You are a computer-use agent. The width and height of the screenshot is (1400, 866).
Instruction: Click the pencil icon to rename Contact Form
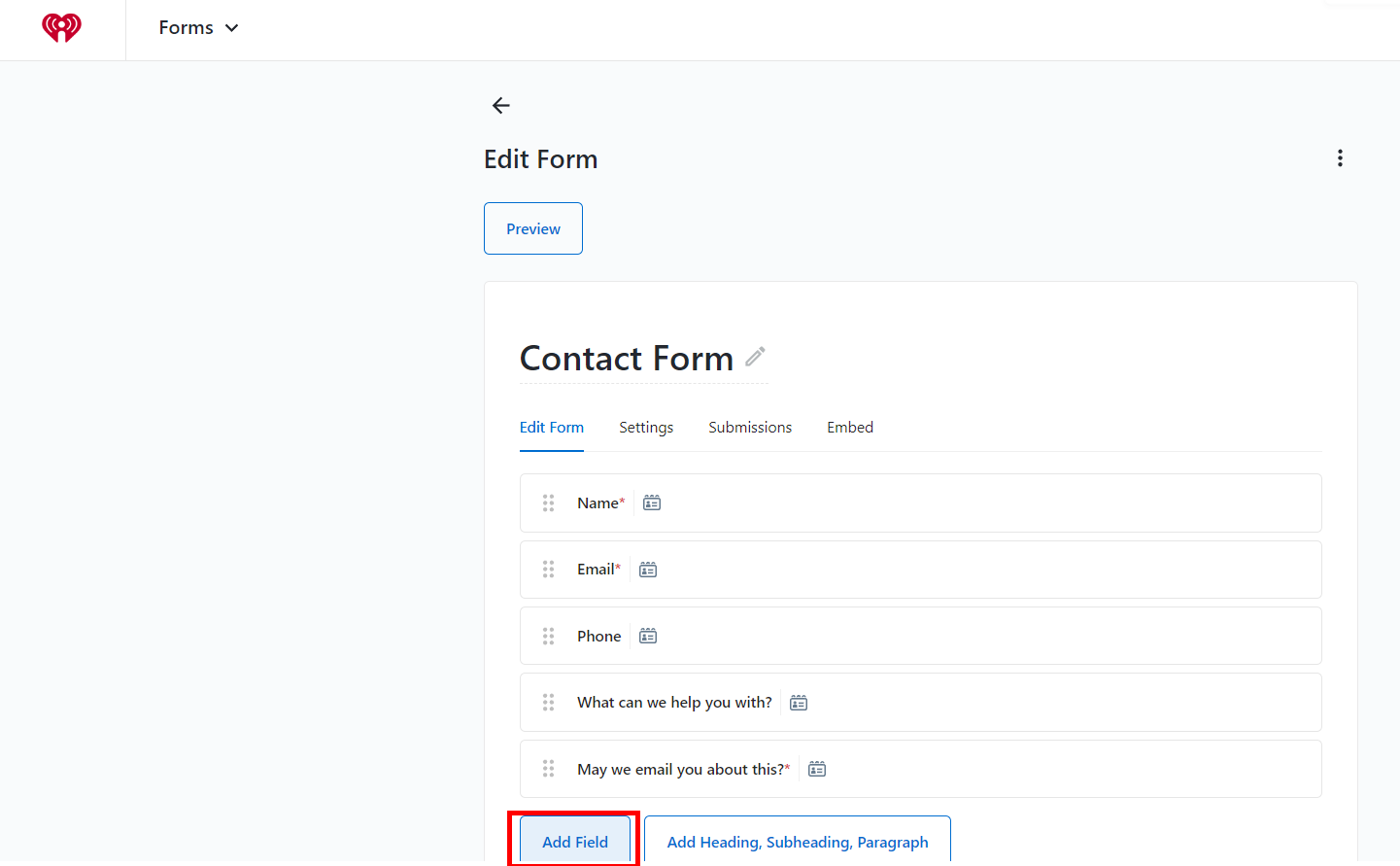click(x=755, y=358)
